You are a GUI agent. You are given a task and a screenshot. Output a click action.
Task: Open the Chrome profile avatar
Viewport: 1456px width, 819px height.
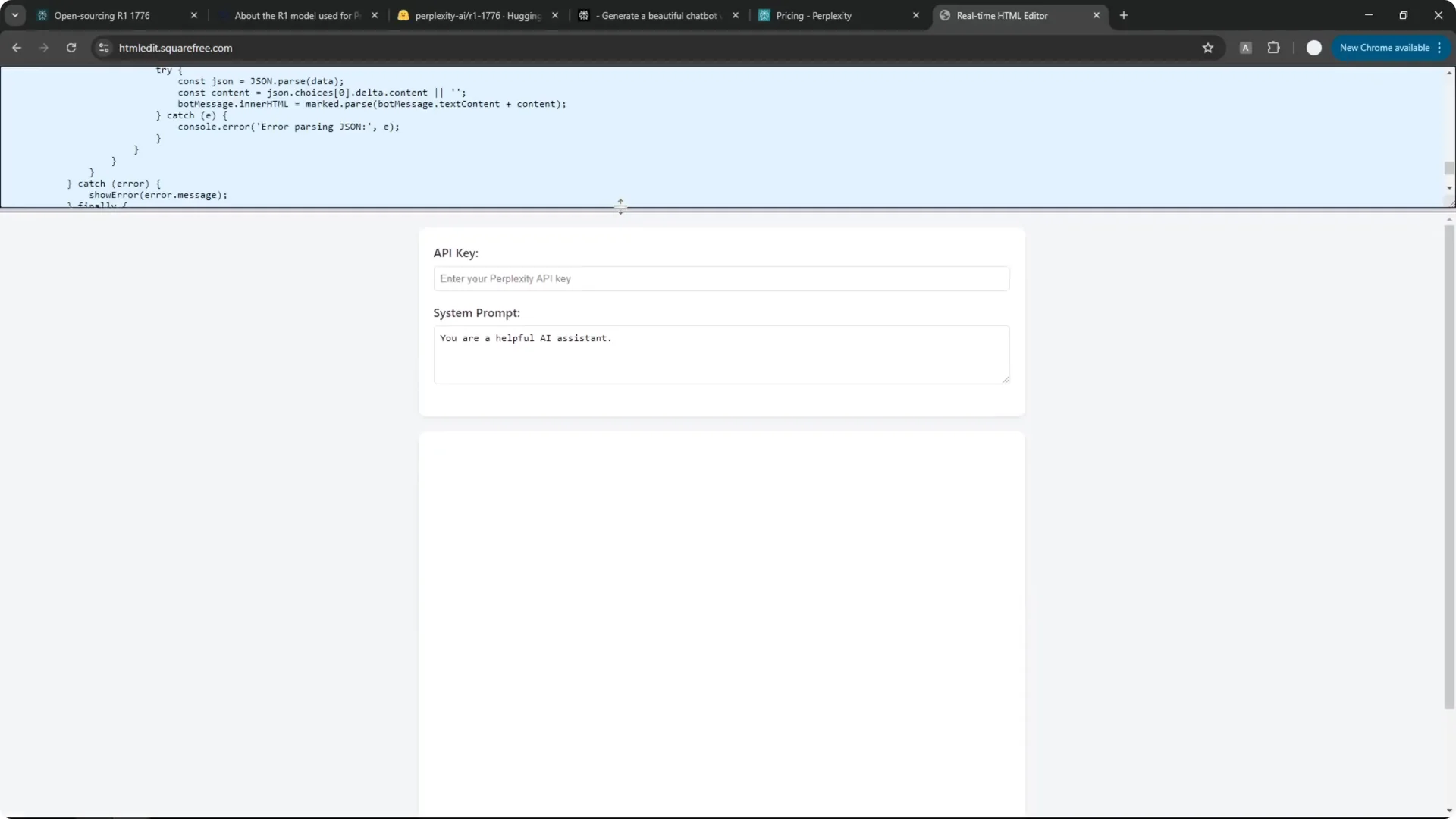click(x=1313, y=48)
